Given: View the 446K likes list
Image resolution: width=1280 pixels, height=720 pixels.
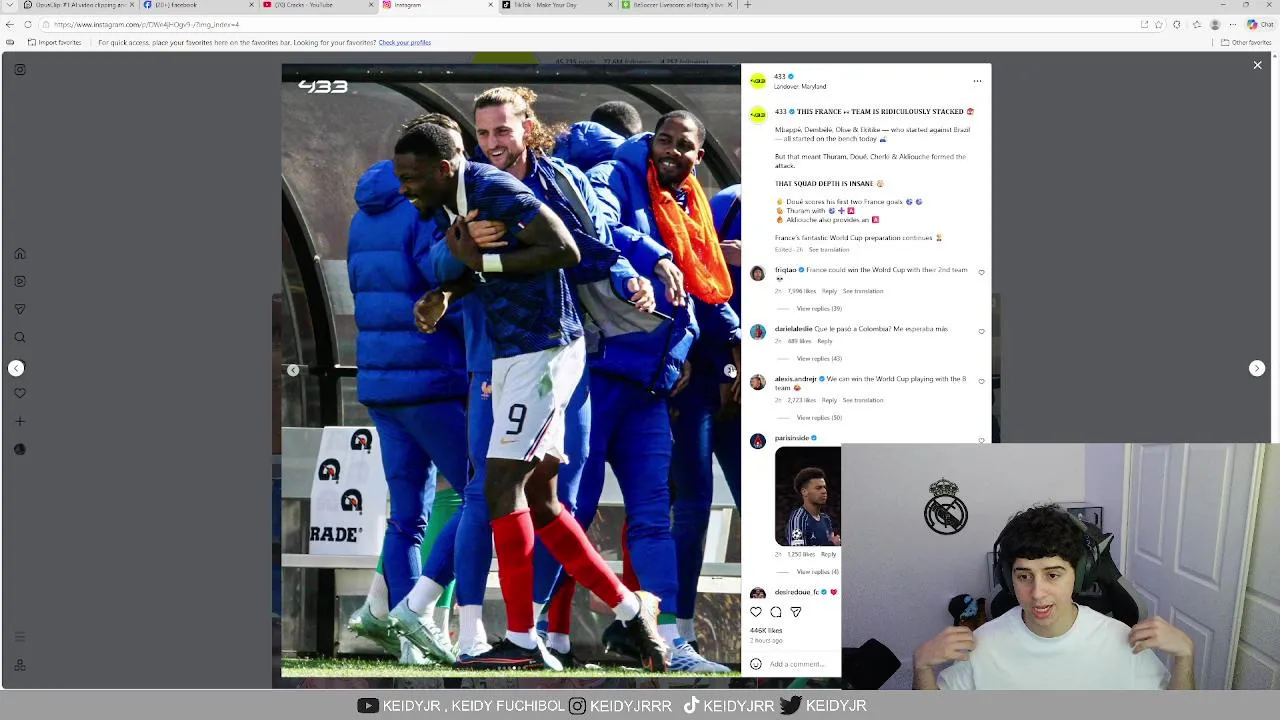Looking at the screenshot, I should 766,631.
